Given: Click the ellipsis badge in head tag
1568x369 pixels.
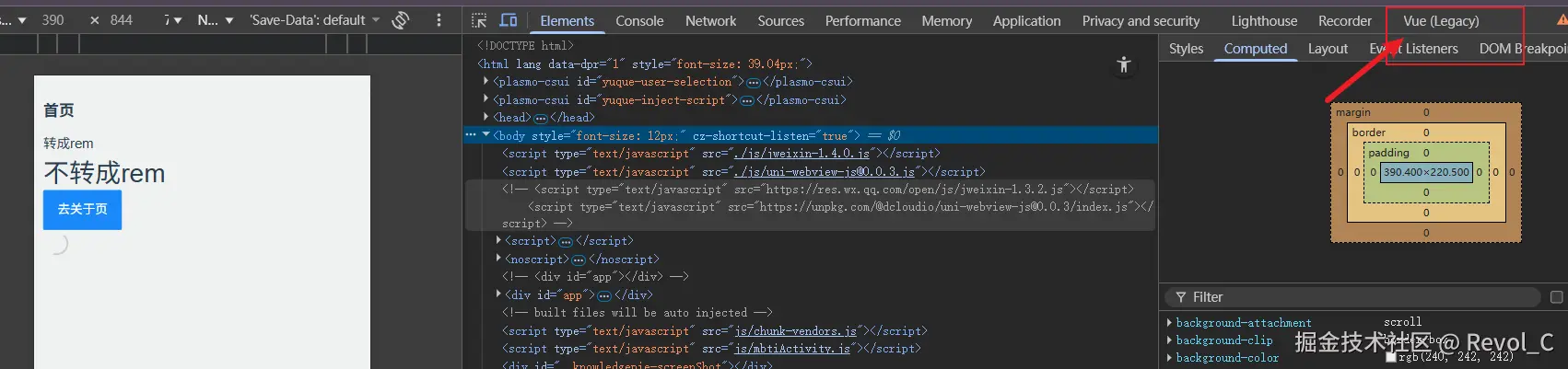Looking at the screenshot, I should (541, 118).
